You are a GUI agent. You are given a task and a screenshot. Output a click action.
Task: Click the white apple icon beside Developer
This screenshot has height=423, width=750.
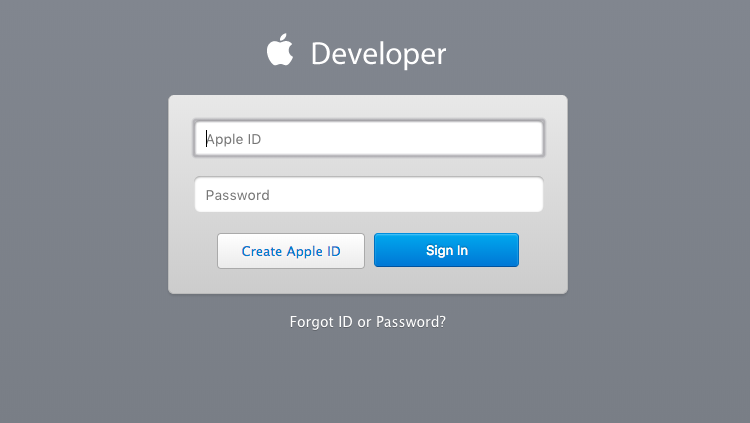[x=280, y=49]
